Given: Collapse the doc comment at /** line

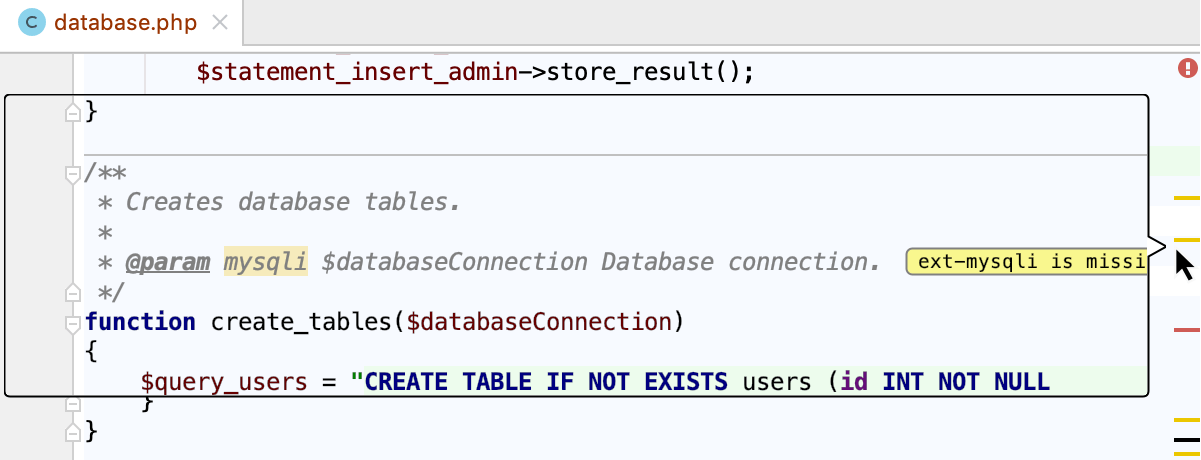Looking at the screenshot, I should tap(72, 174).
